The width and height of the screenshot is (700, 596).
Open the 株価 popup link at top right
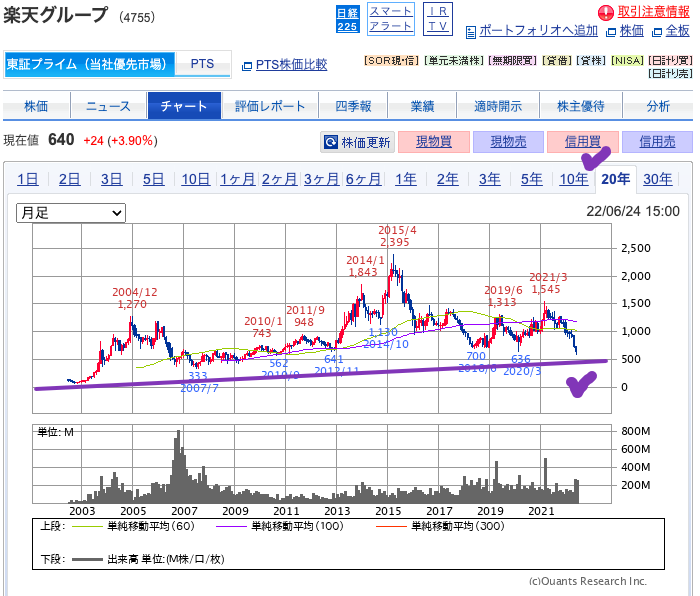click(x=632, y=31)
